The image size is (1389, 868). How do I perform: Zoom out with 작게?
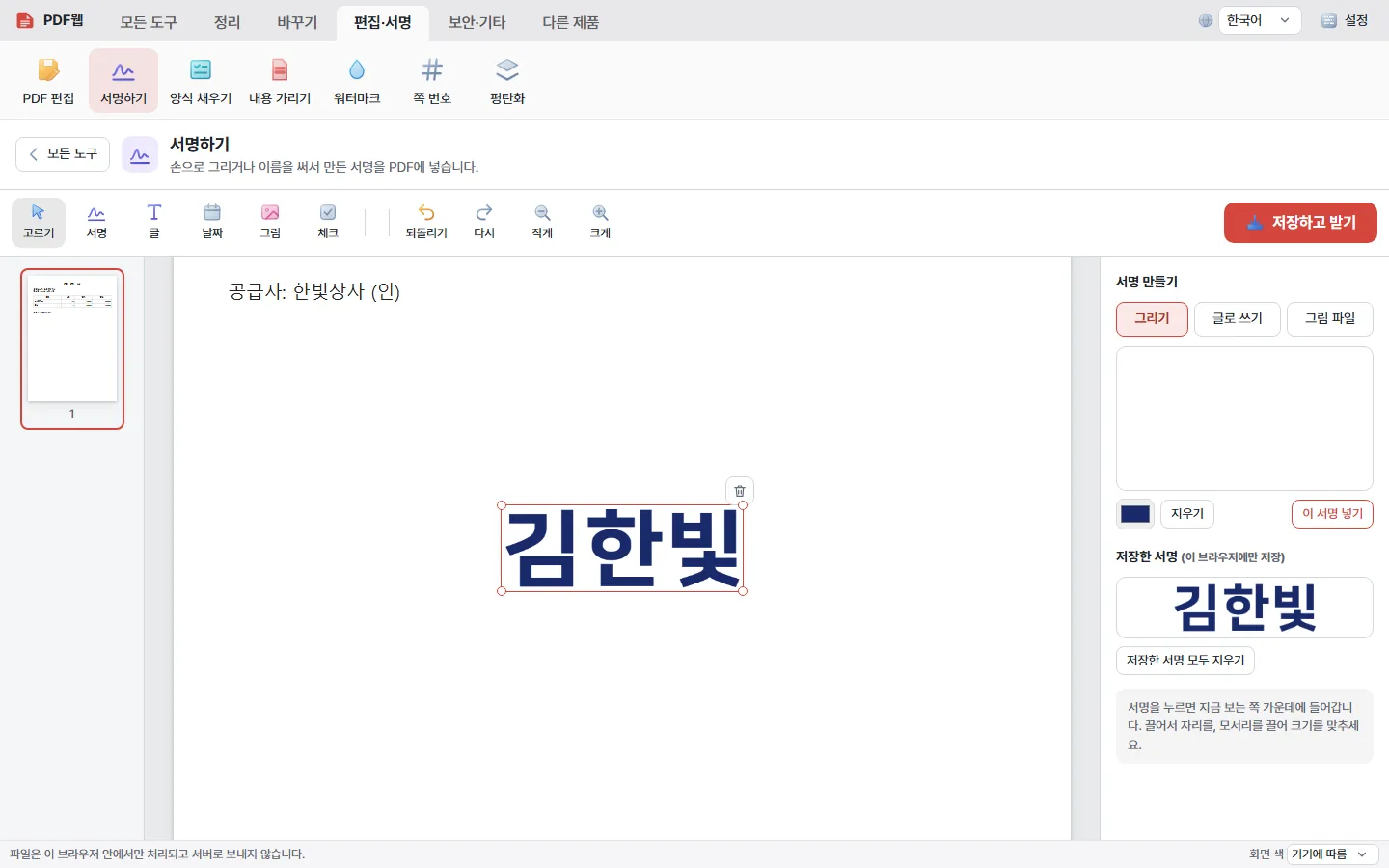542,222
